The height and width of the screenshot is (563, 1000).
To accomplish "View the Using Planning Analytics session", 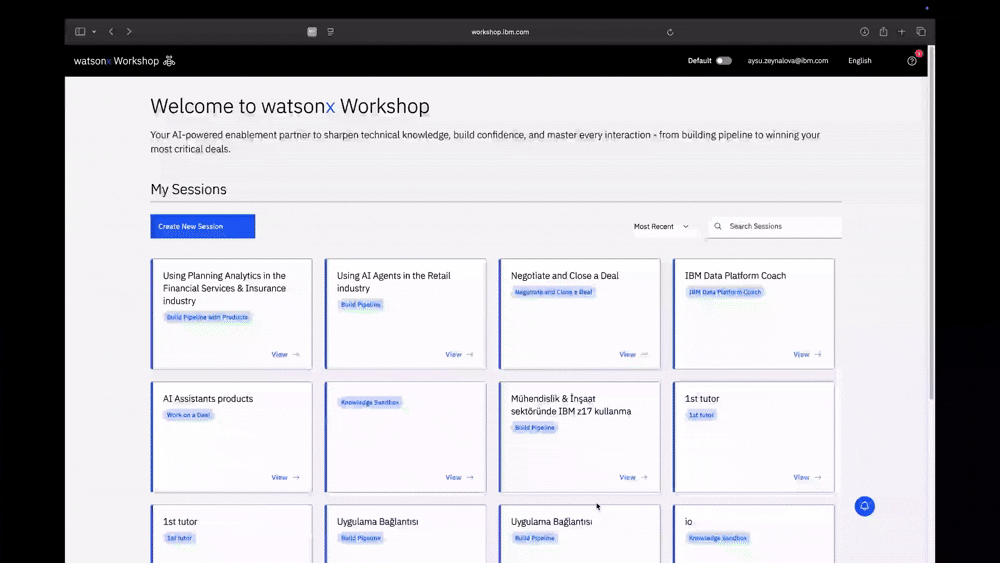I will [x=285, y=355].
